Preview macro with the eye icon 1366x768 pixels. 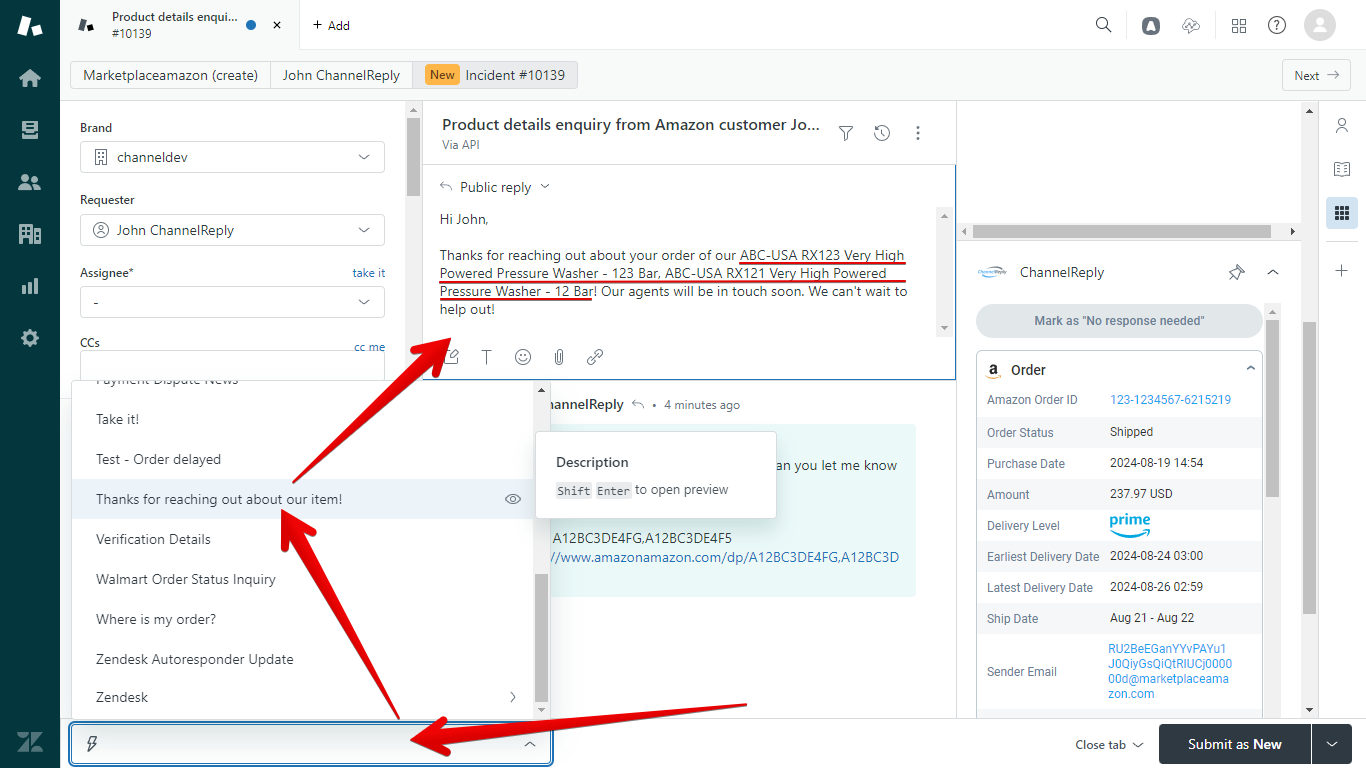(513, 499)
